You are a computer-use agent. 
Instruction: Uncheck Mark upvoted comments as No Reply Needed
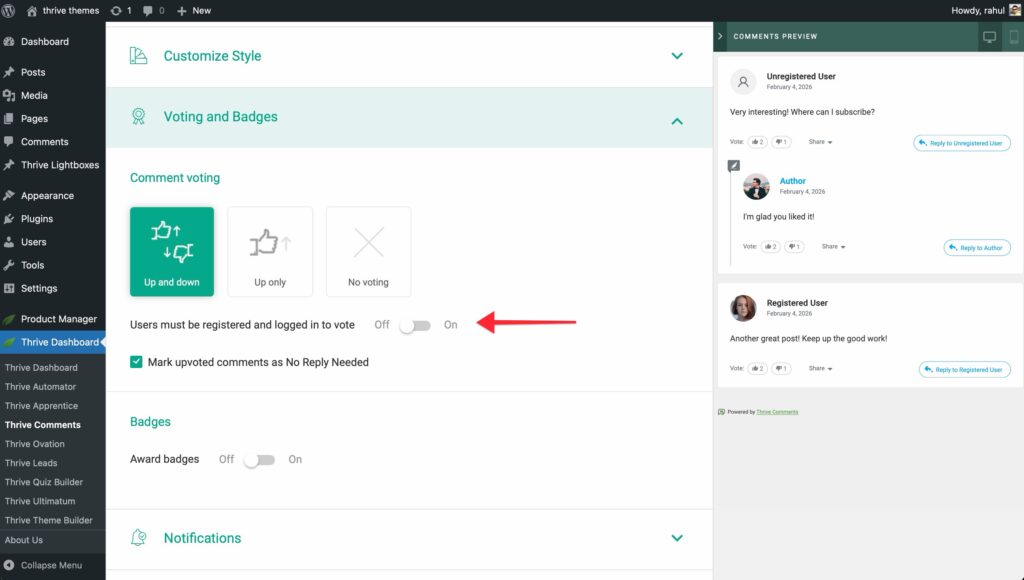pos(137,362)
